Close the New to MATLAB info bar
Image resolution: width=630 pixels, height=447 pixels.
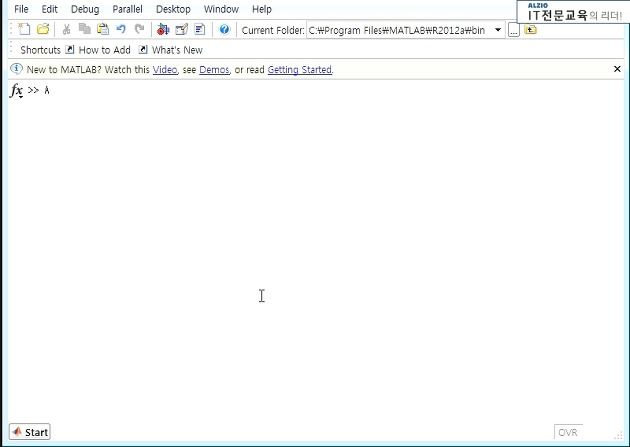pyautogui.click(x=617, y=69)
